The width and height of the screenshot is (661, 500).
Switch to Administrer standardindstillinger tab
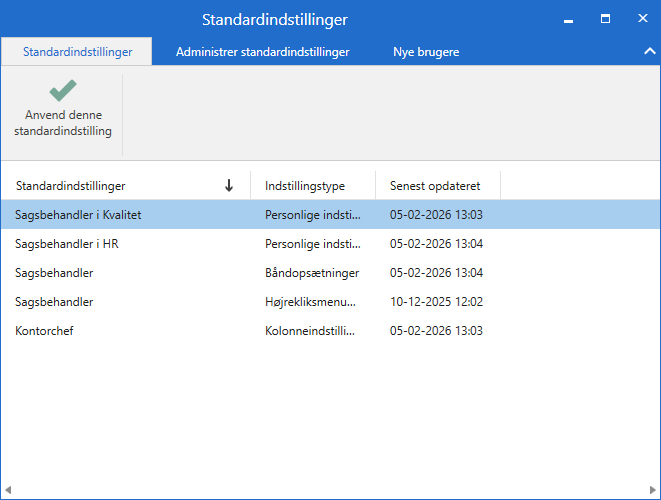(x=262, y=52)
